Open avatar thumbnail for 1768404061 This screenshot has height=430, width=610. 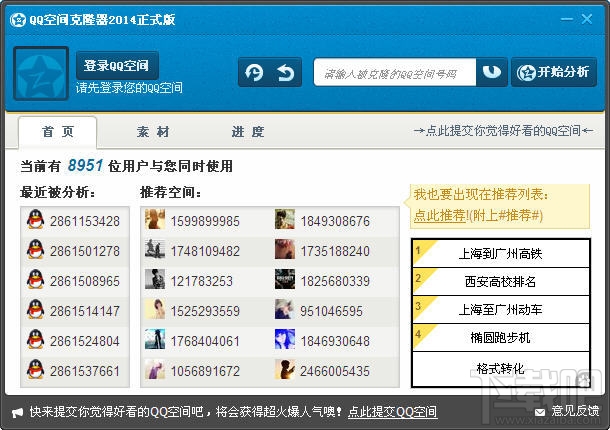point(155,339)
